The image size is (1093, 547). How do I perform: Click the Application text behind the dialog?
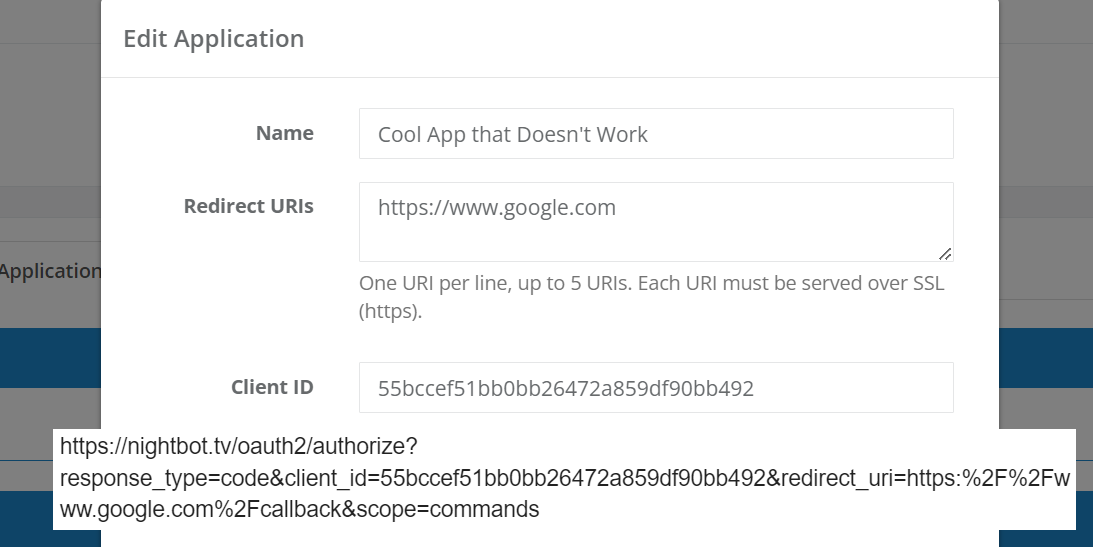[50, 271]
